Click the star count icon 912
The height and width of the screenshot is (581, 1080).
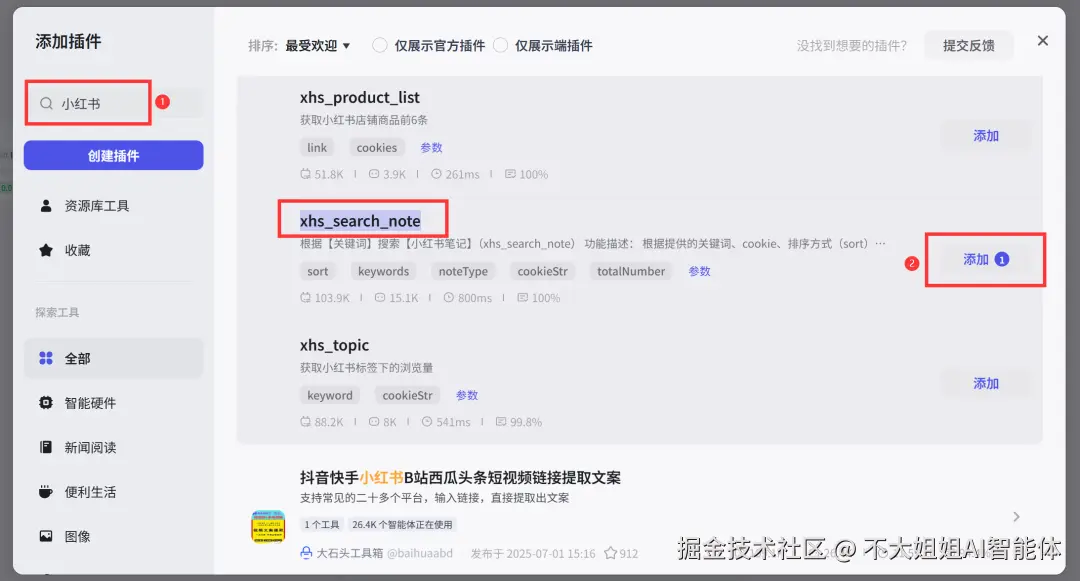(610, 553)
